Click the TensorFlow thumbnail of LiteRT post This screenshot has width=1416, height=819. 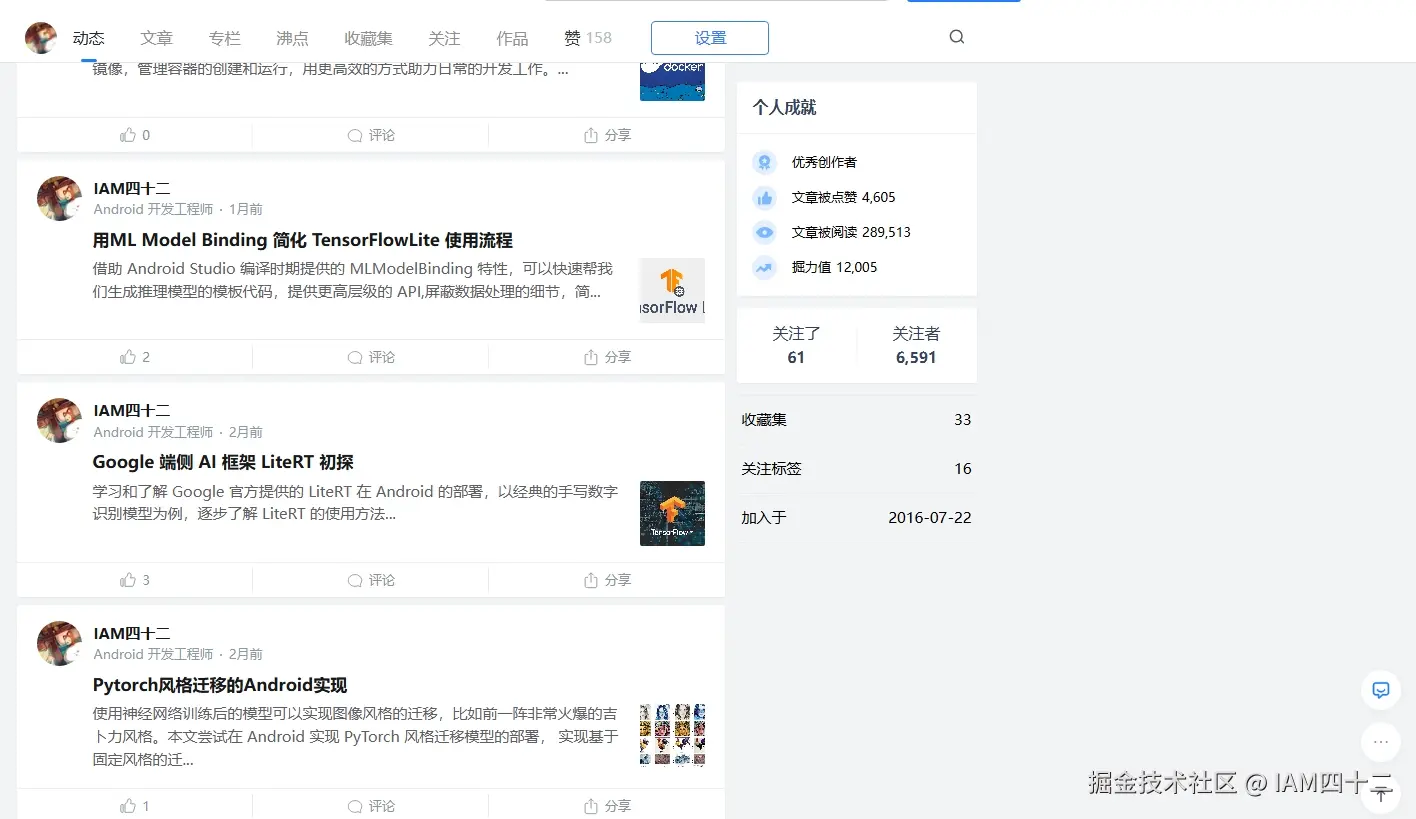(x=672, y=513)
